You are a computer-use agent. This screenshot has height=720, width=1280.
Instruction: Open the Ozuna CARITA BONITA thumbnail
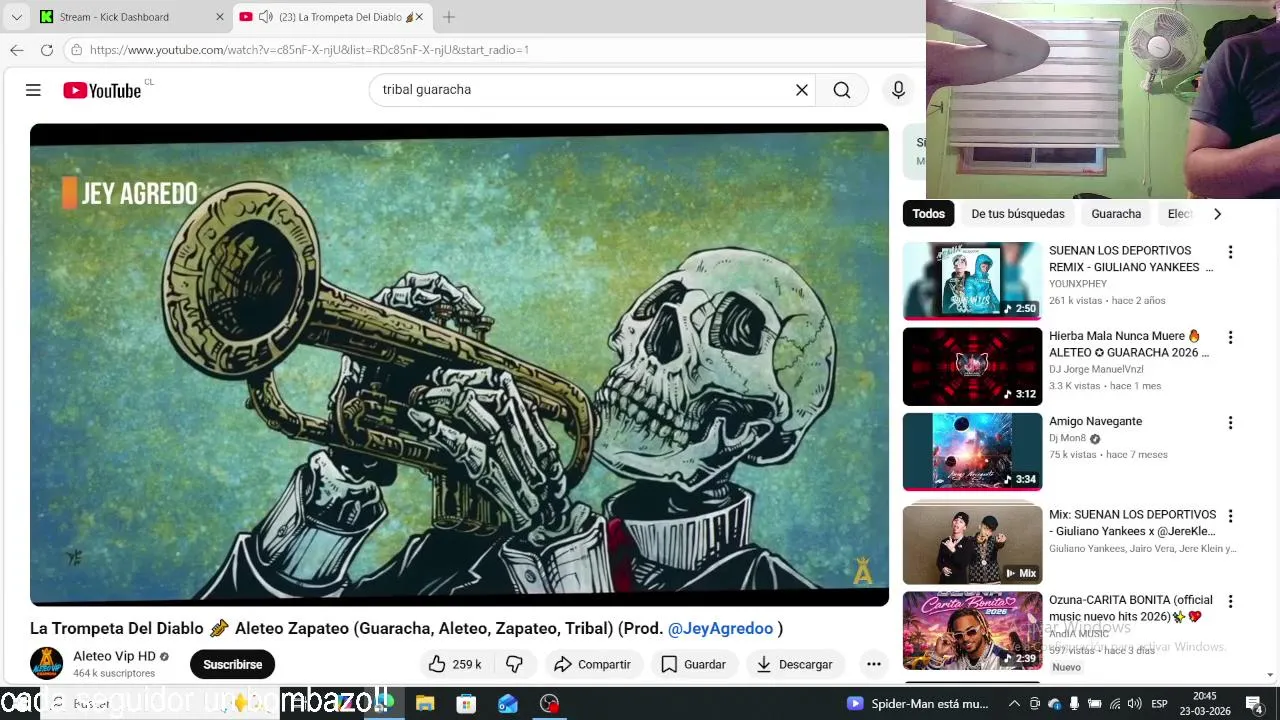[972, 631]
